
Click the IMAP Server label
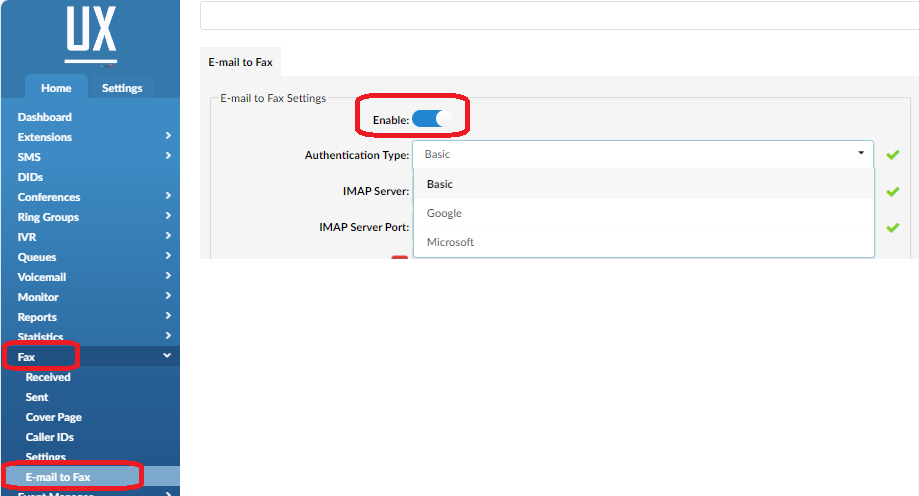coord(376,191)
